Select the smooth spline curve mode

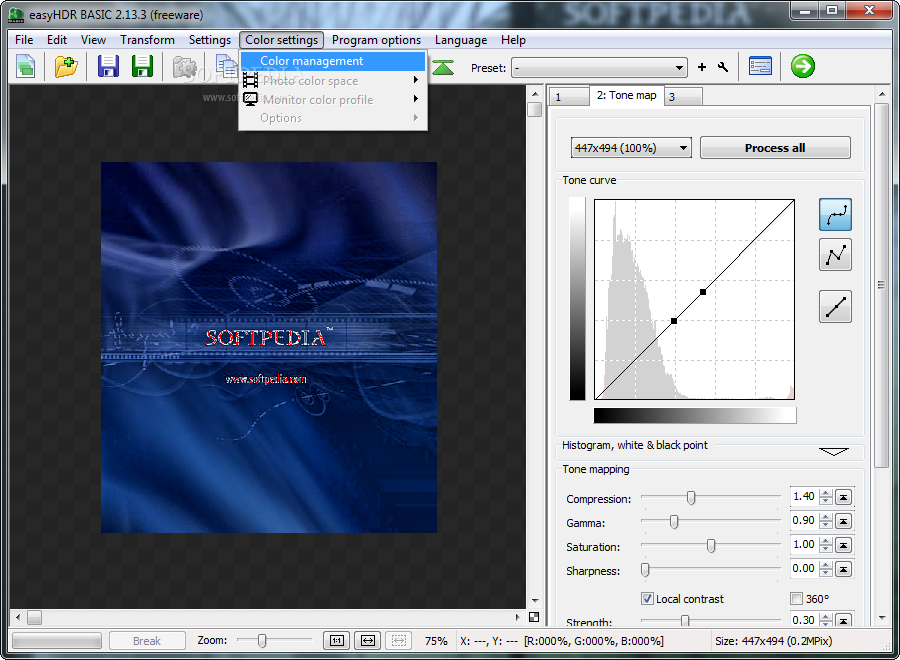(835, 215)
